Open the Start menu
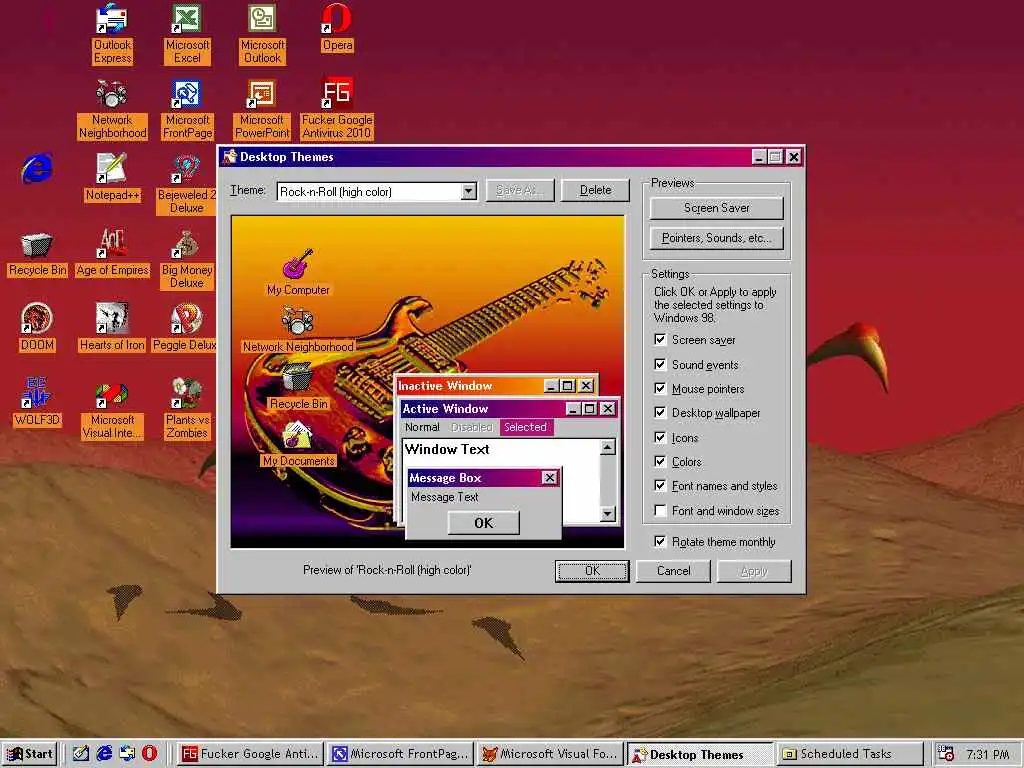This screenshot has height=768, width=1024. pos(30,754)
